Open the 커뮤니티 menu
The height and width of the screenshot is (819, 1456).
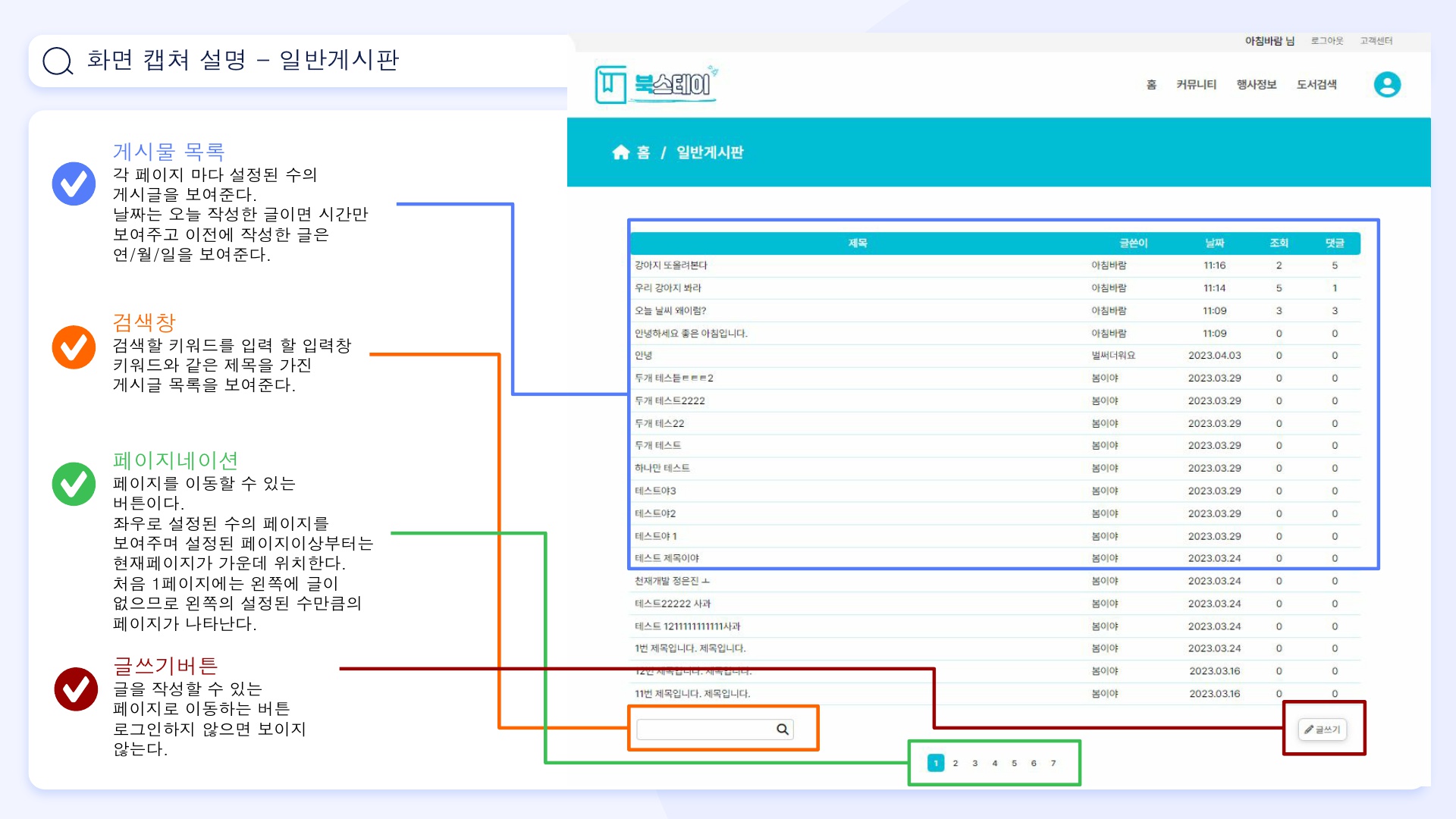tap(1196, 84)
